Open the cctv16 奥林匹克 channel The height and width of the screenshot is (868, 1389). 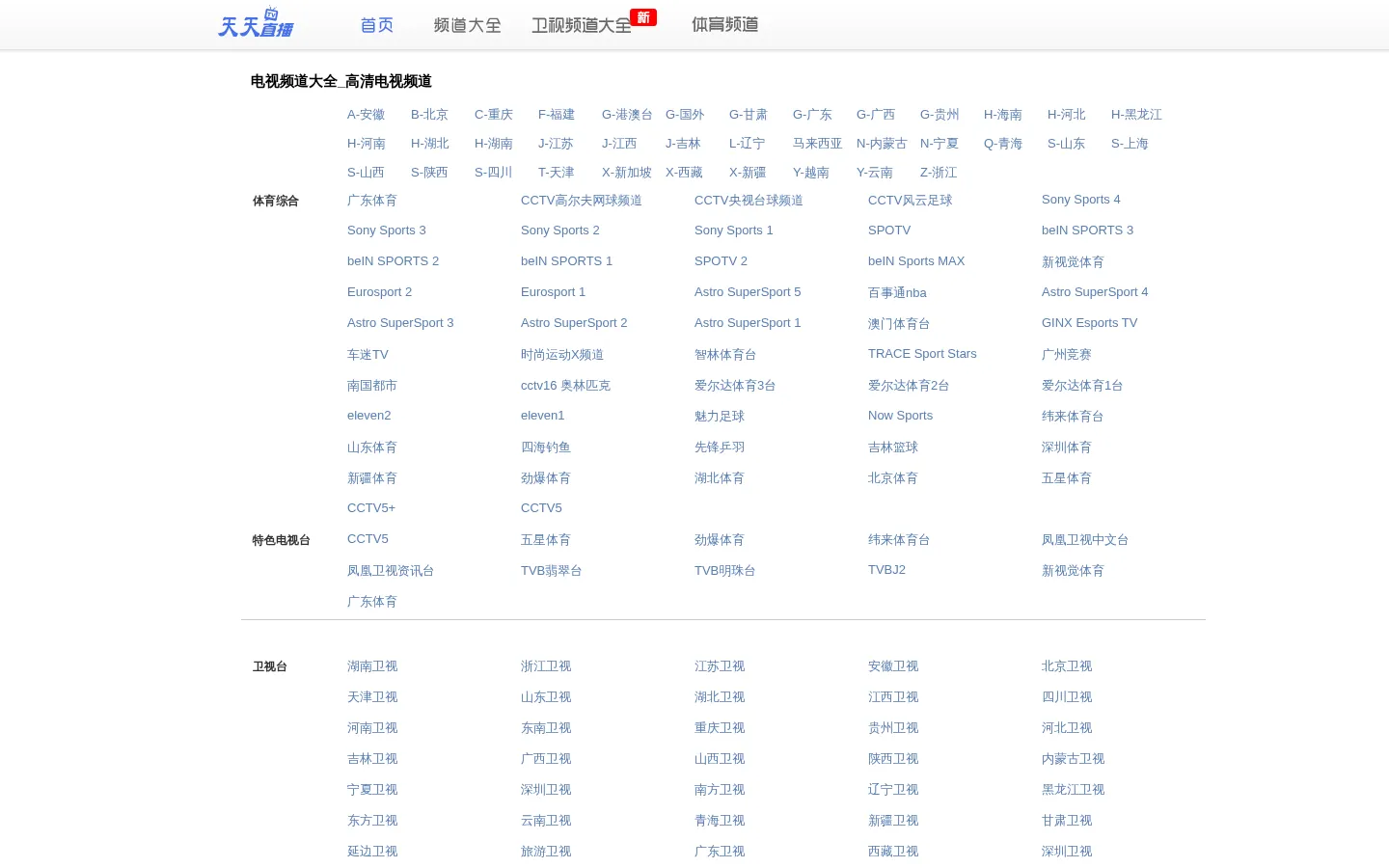565,386
